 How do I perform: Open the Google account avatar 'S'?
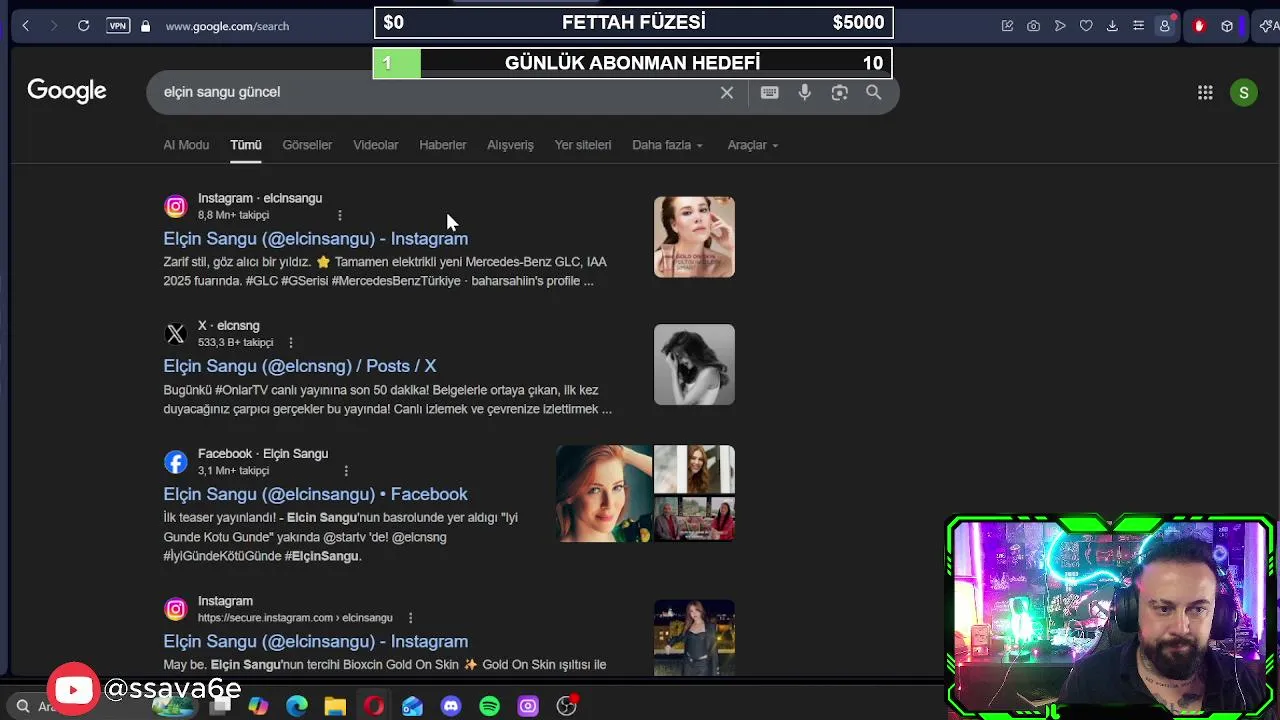[1244, 93]
